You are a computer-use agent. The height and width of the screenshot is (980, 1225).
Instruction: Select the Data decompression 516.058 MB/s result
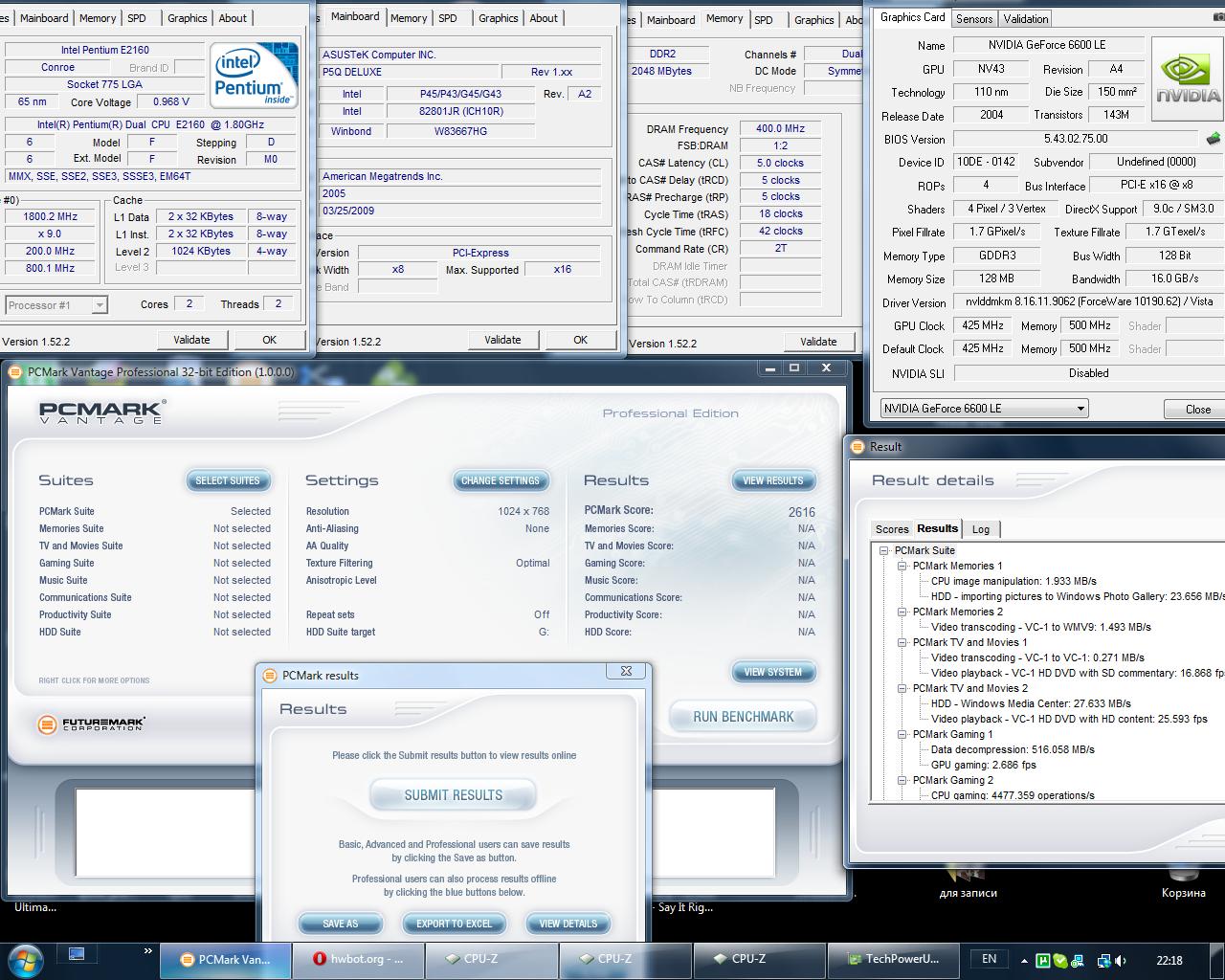click(1013, 749)
